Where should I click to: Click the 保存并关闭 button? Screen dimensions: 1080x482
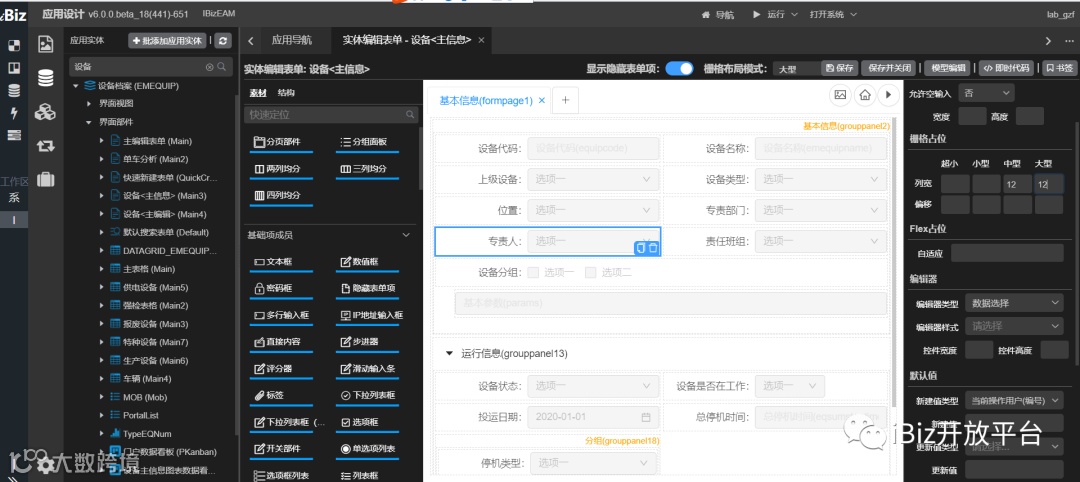889,68
